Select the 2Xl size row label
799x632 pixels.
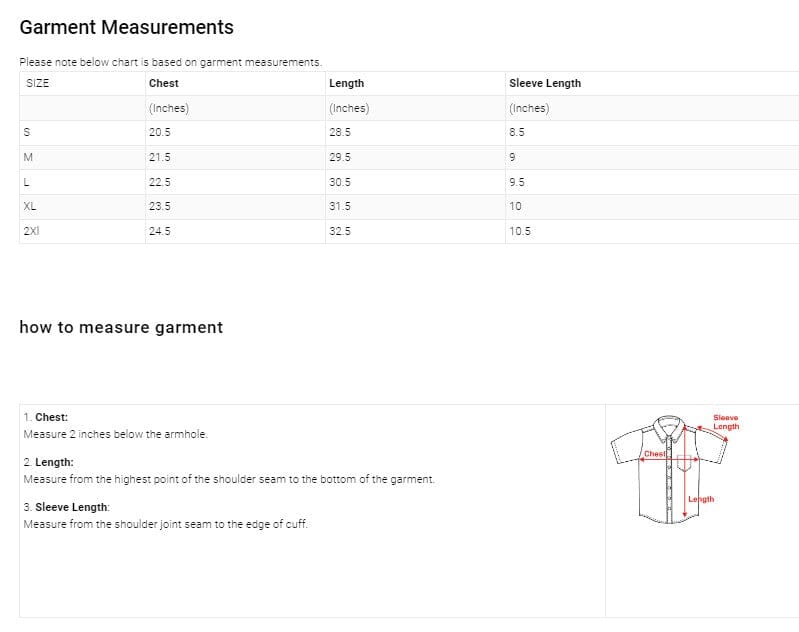(x=31, y=231)
